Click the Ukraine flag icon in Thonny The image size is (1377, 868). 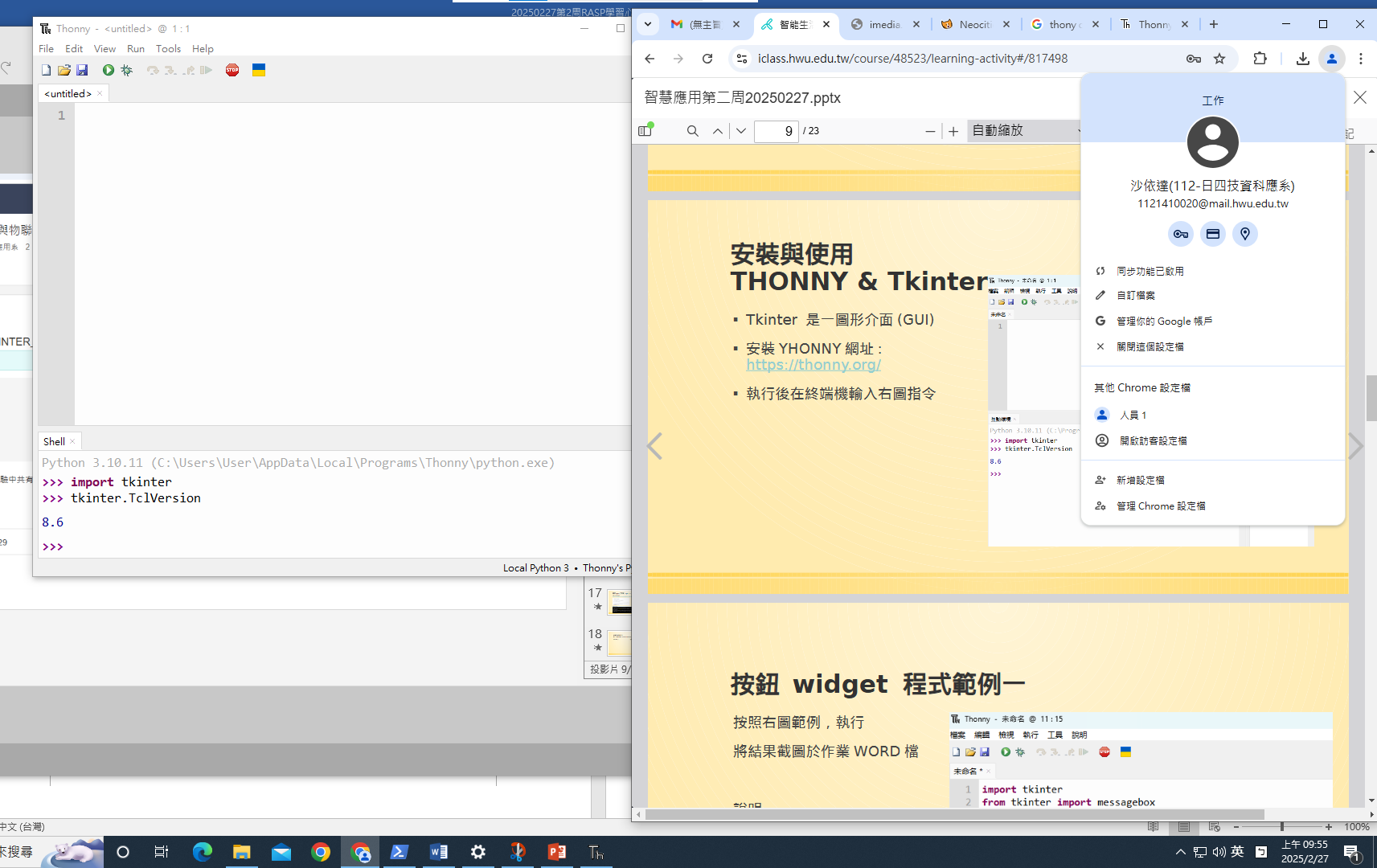(x=259, y=71)
